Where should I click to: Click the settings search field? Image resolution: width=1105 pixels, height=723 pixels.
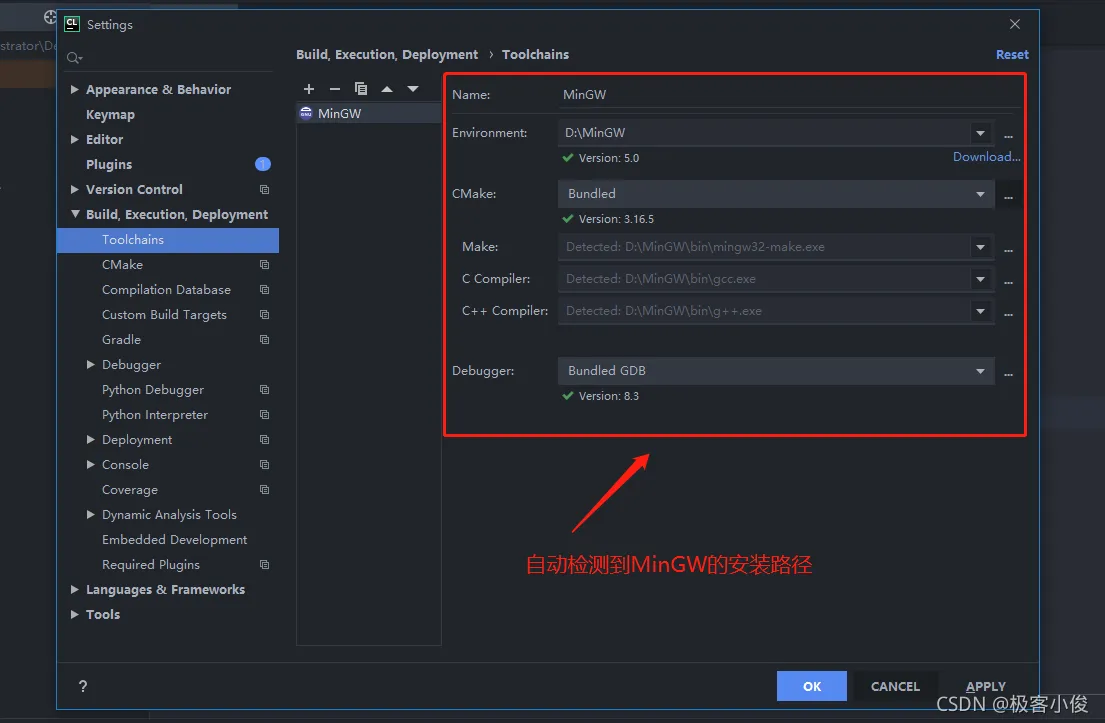[169, 58]
